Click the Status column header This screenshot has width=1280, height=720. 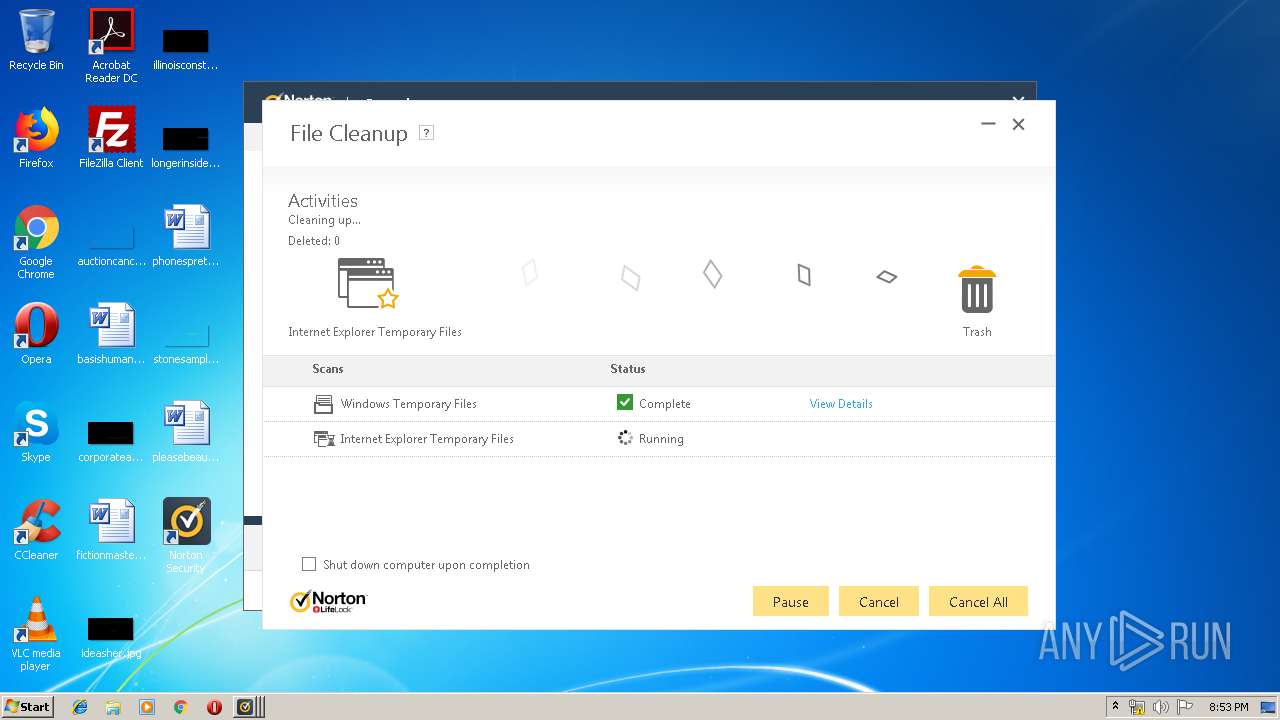click(628, 369)
